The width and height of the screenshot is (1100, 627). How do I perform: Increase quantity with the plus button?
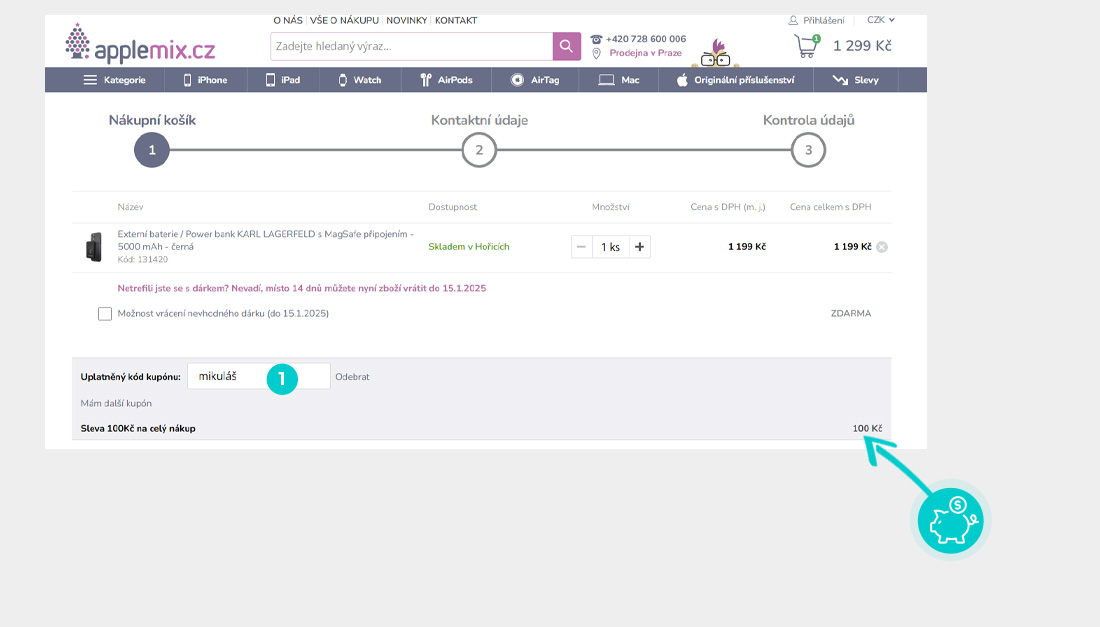click(639, 247)
